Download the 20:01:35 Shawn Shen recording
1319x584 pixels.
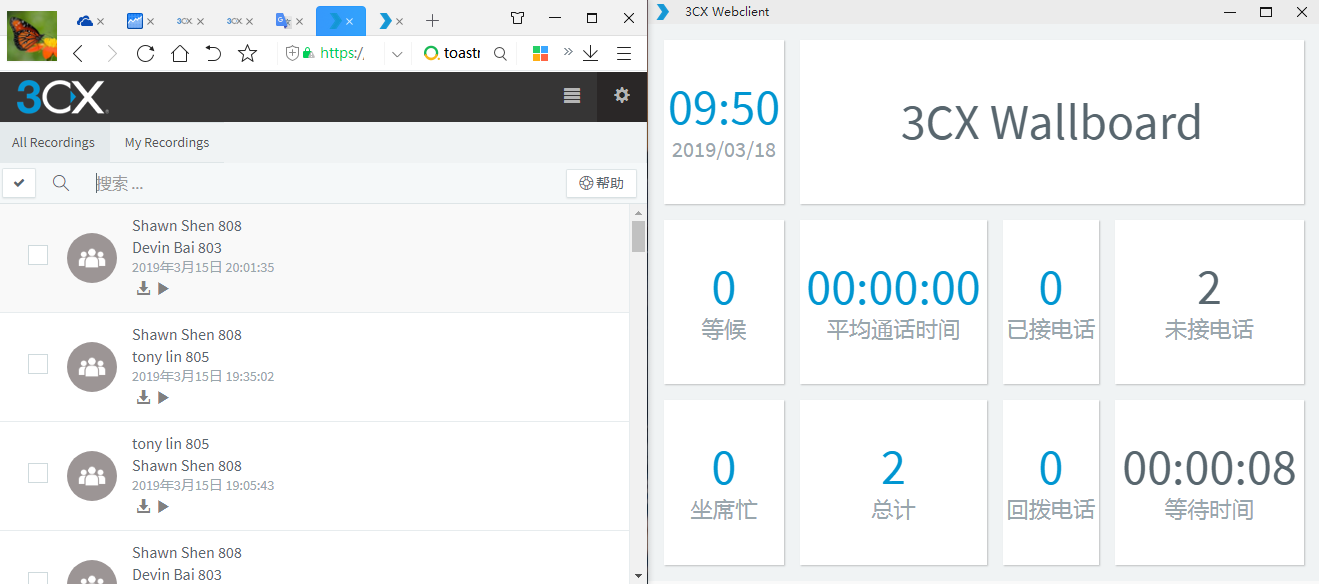click(x=143, y=288)
